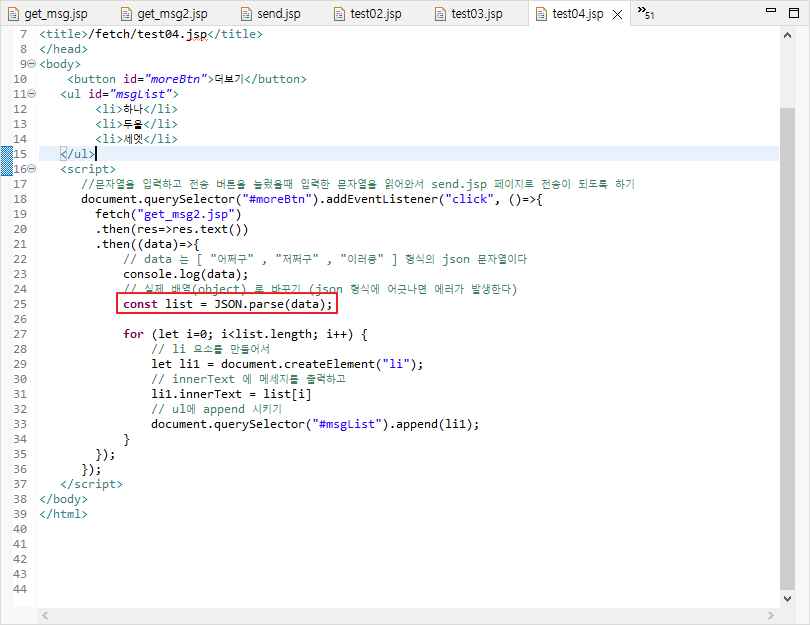810x625 pixels.
Task: Click the test02.jsp file icon
Action: click(x=339, y=14)
